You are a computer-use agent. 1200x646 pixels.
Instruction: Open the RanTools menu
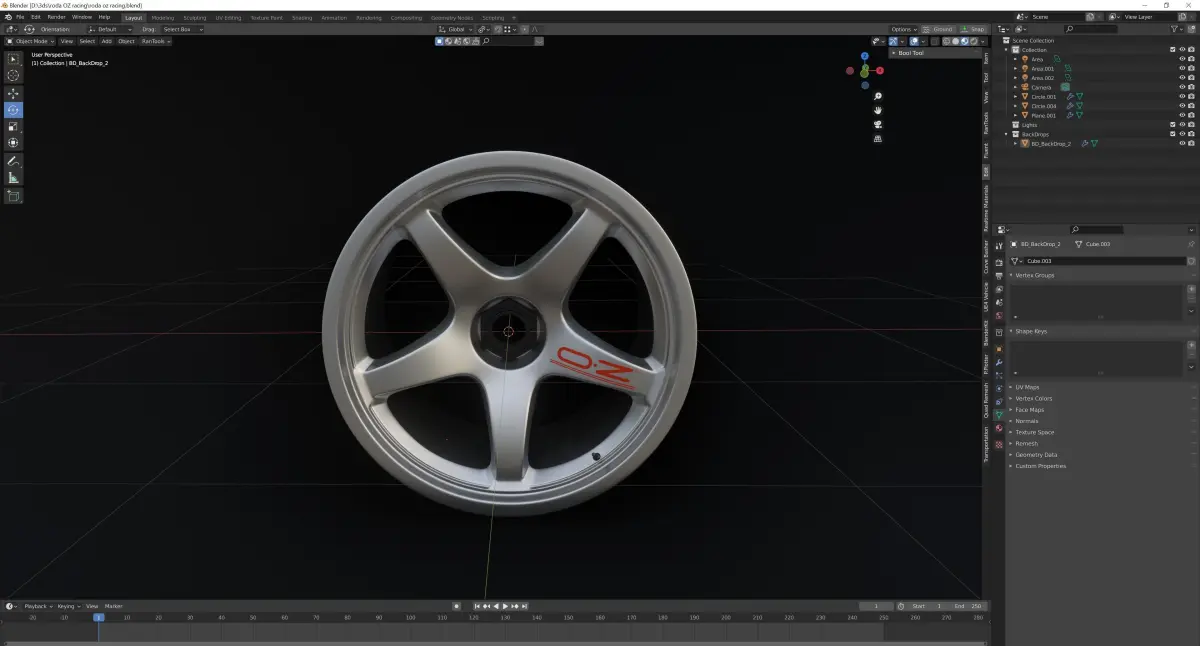(155, 41)
